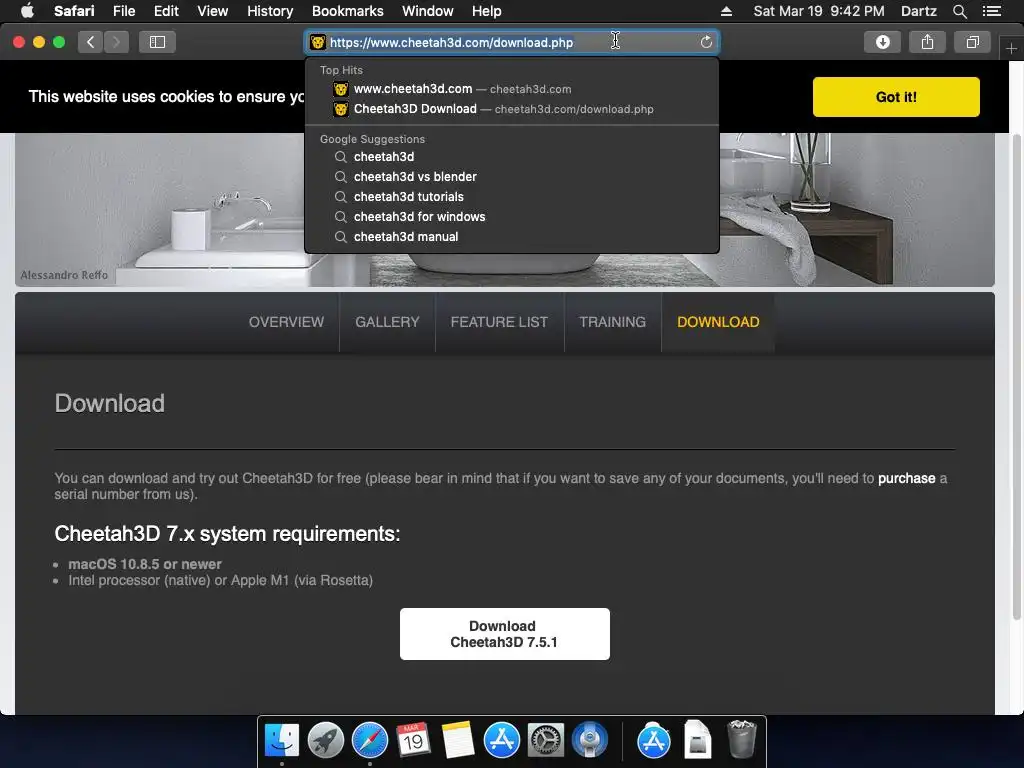
Task: Open the Bookmarks menu
Action: (x=347, y=11)
